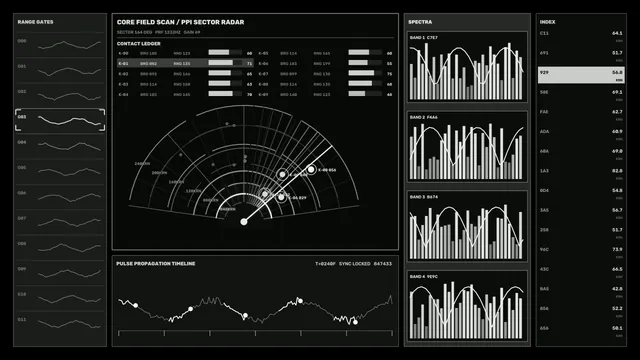Select index entry 691

pyautogui.click(x=581, y=56)
